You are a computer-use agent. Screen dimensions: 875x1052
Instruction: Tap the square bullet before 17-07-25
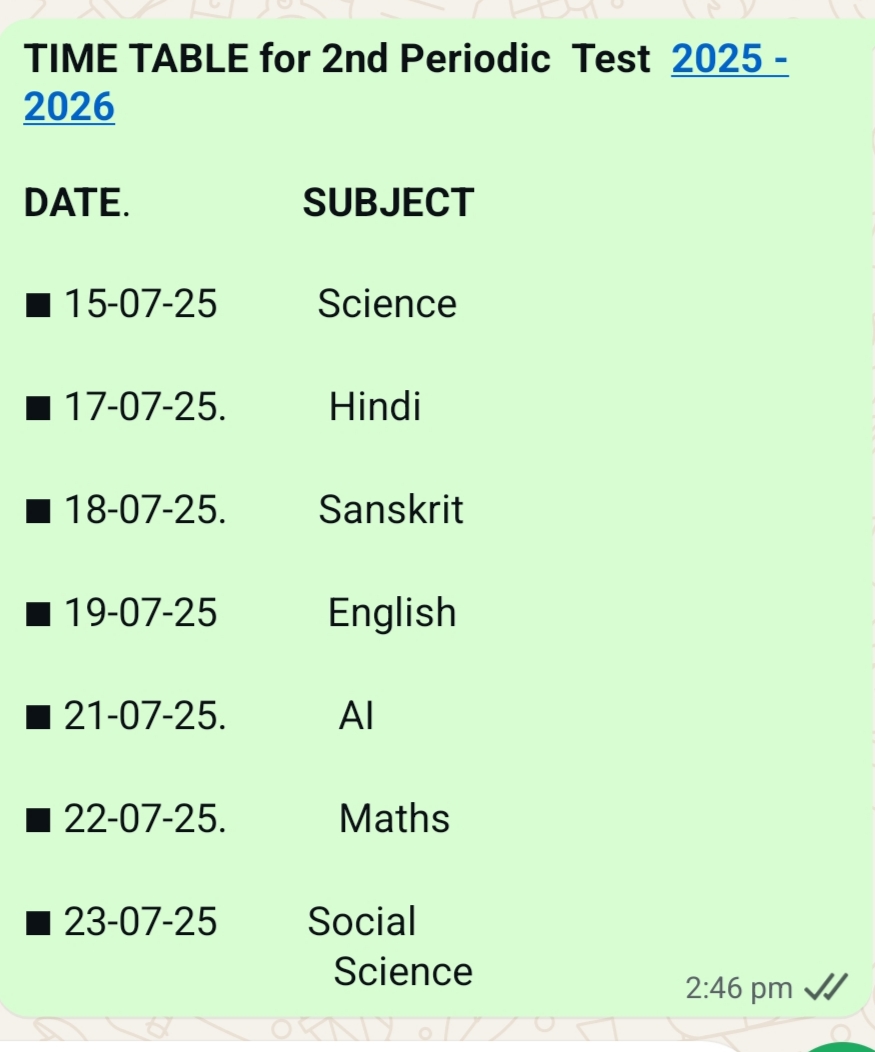38,408
